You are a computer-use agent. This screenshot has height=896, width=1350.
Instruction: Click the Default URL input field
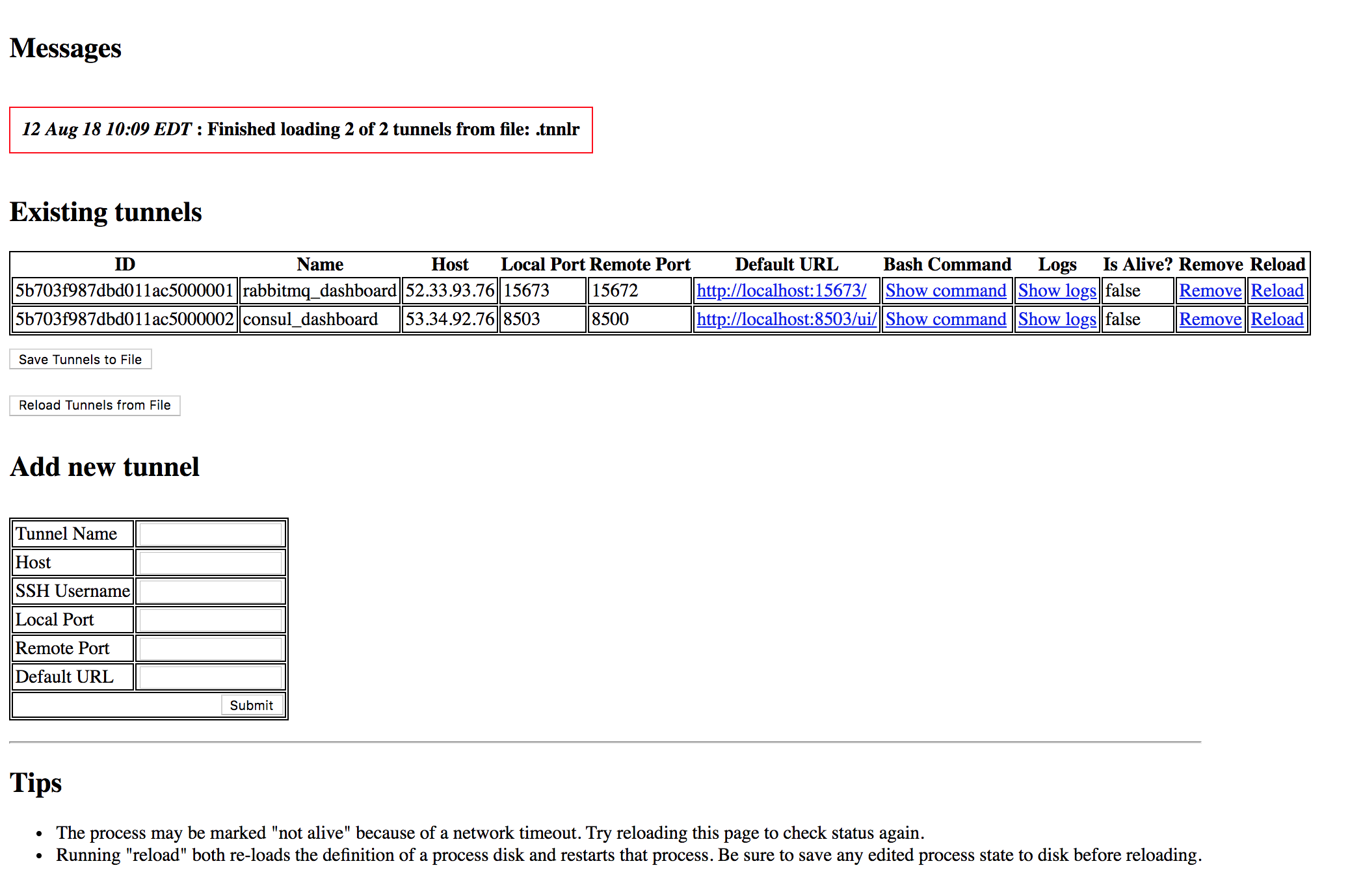pyautogui.click(x=211, y=677)
